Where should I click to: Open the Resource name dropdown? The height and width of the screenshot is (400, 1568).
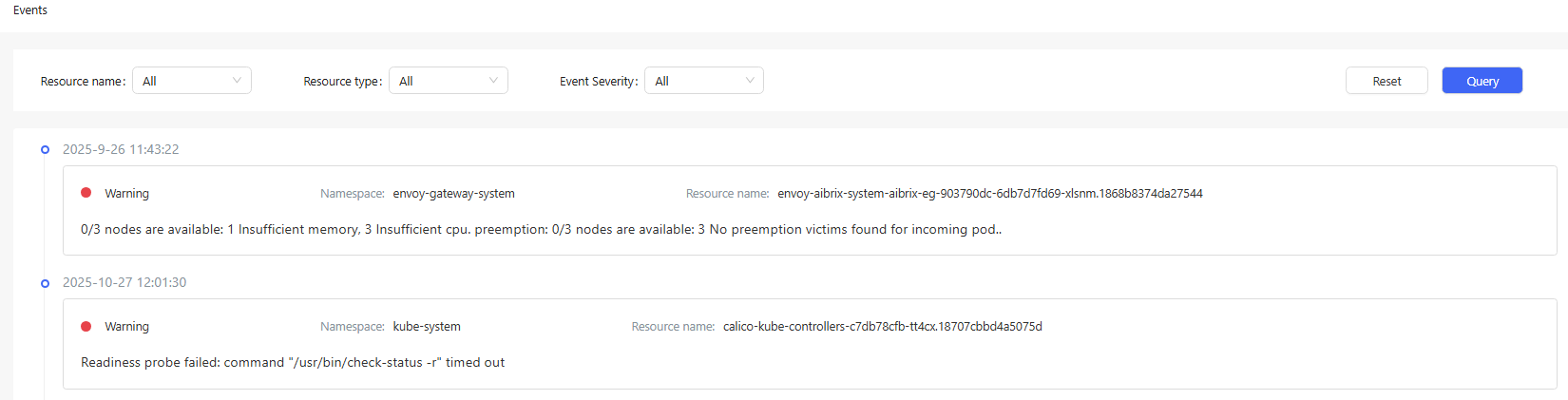191,81
